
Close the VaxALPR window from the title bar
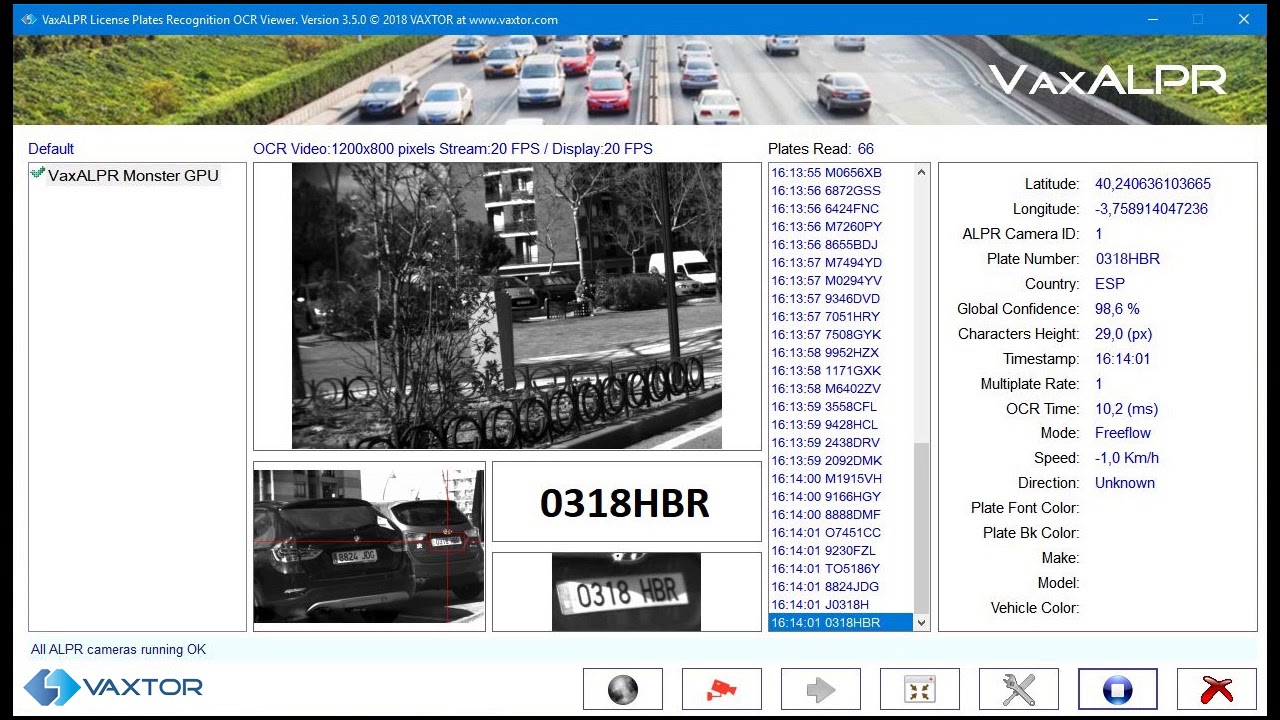[x=1244, y=19]
